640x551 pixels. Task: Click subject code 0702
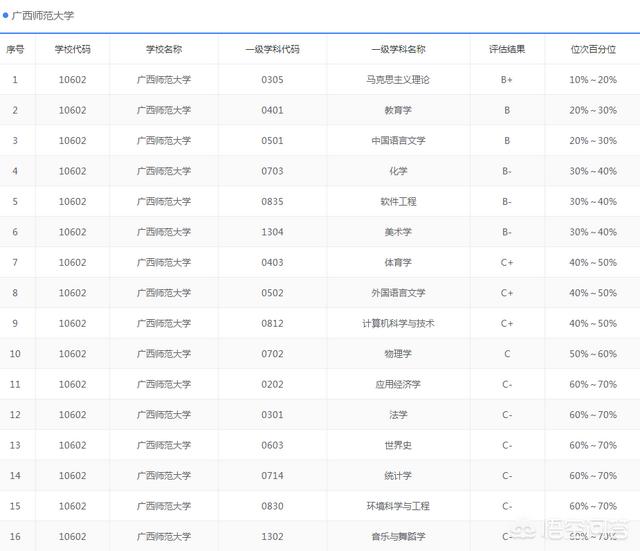click(x=272, y=354)
